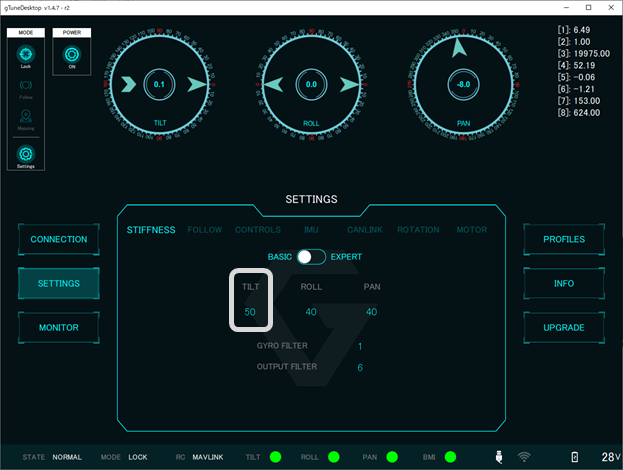Switch to Follow mode icon

(26, 87)
